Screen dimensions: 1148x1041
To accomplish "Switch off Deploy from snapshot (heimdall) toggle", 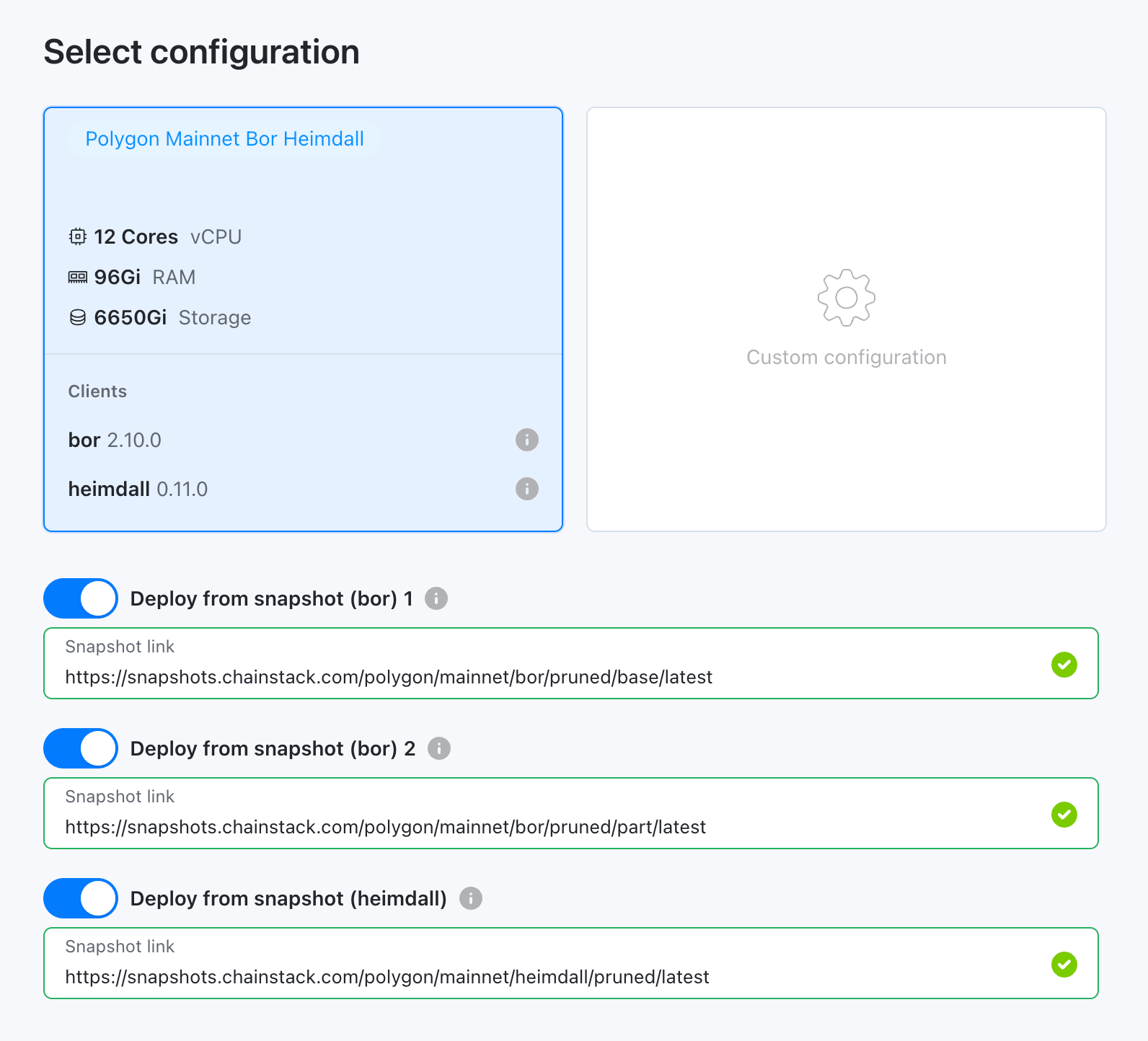I will click(x=81, y=898).
